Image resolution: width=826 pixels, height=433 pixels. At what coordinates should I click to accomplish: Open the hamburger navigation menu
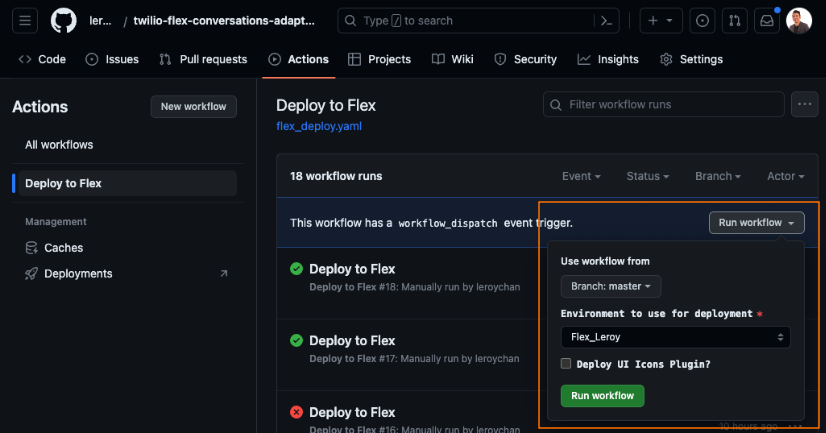pos(25,21)
